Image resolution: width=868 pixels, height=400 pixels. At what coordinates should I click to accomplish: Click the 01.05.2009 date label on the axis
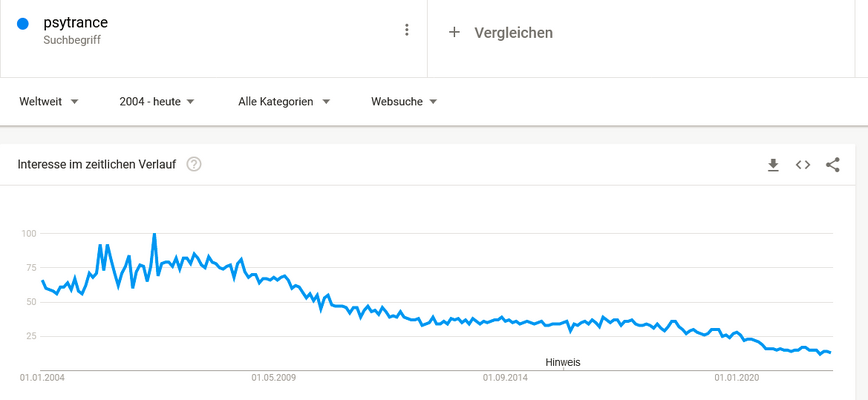[273, 378]
